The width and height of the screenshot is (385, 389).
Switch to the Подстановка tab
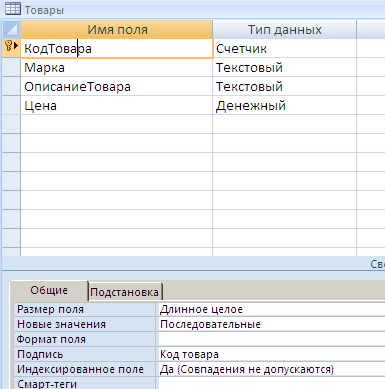click(125, 292)
